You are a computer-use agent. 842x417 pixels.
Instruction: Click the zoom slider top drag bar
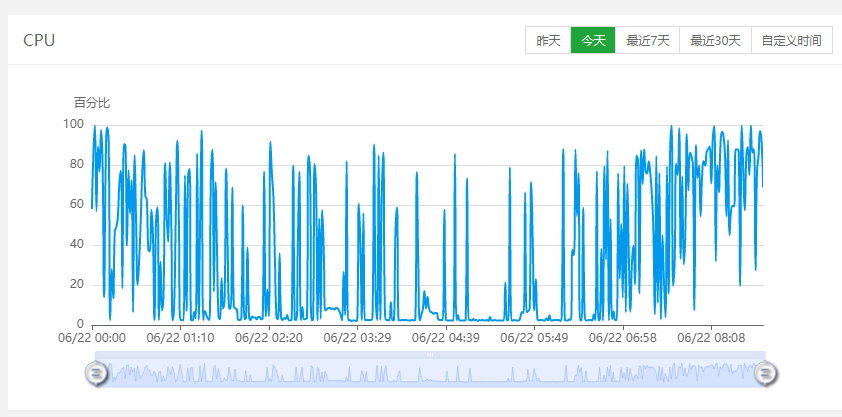point(430,355)
